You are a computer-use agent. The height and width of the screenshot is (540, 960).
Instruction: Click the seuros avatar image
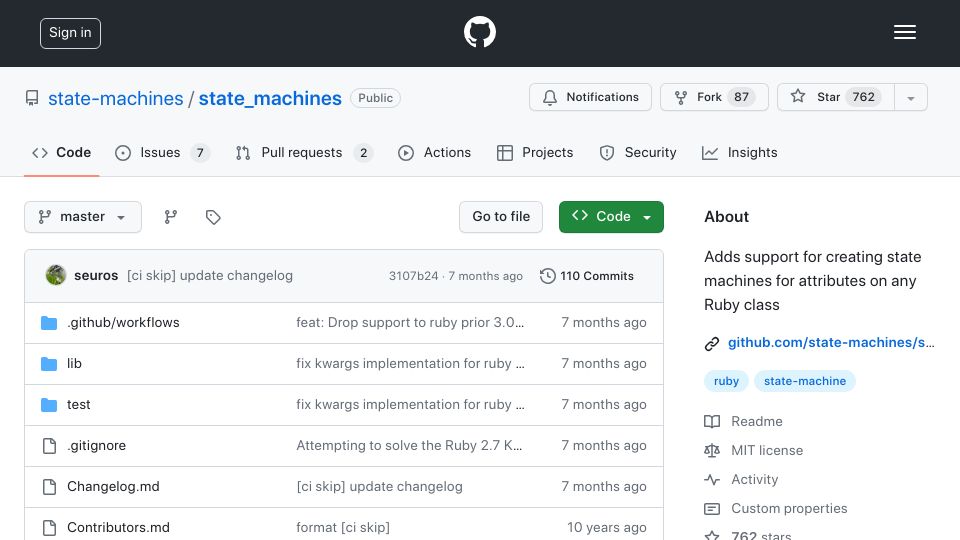(x=56, y=276)
